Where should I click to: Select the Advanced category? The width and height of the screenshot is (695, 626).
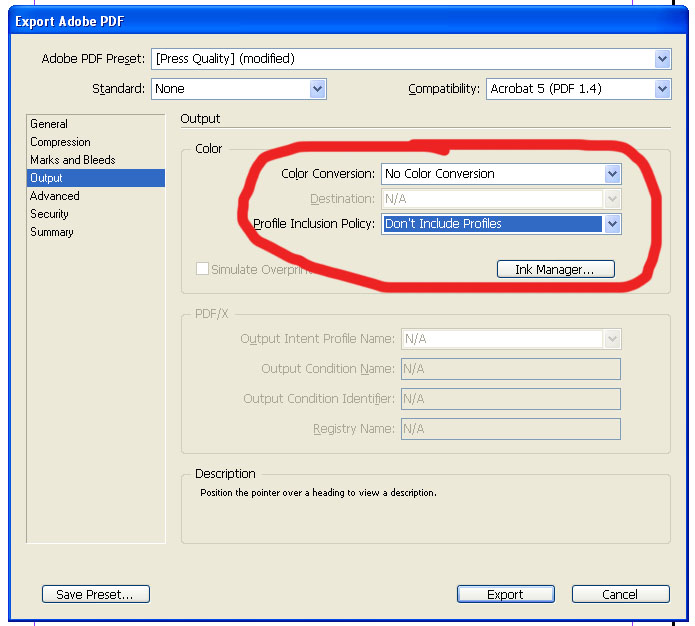pos(96,196)
